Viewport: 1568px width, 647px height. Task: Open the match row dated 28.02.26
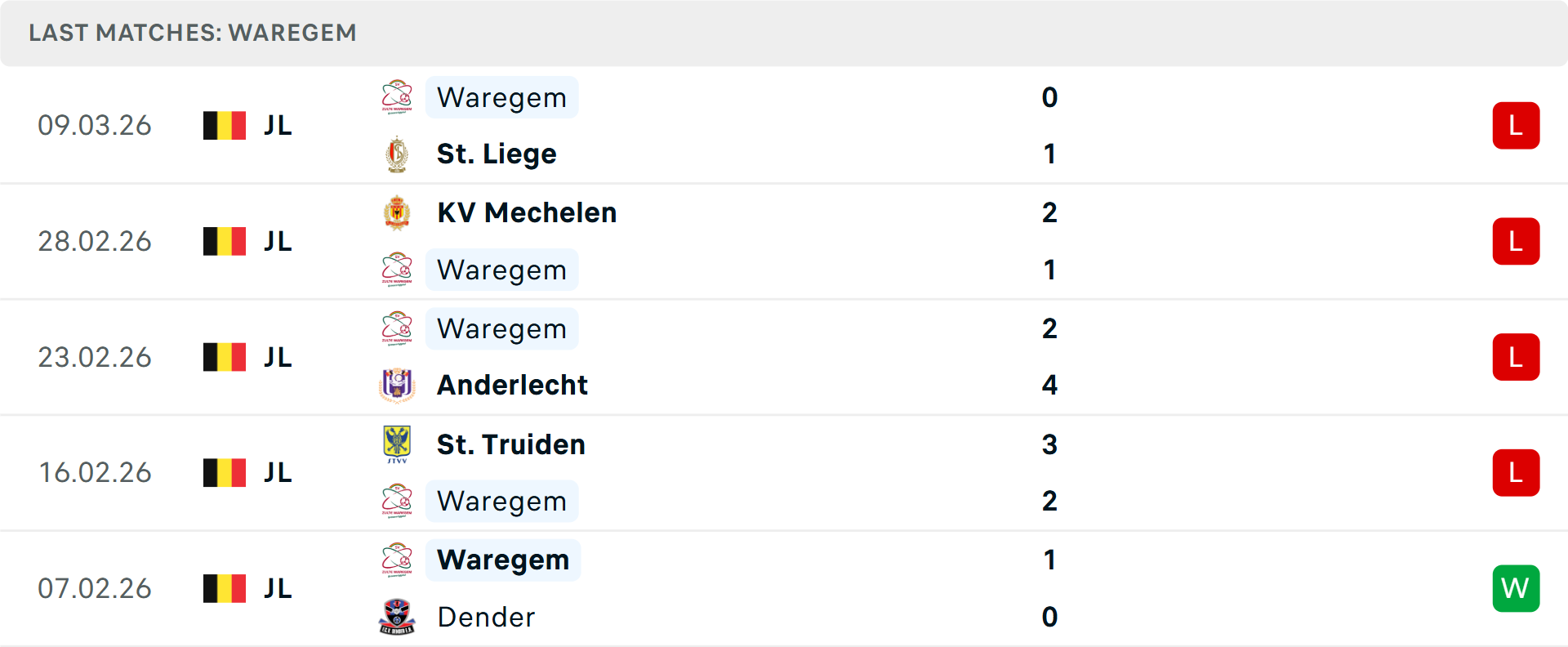pos(784,241)
